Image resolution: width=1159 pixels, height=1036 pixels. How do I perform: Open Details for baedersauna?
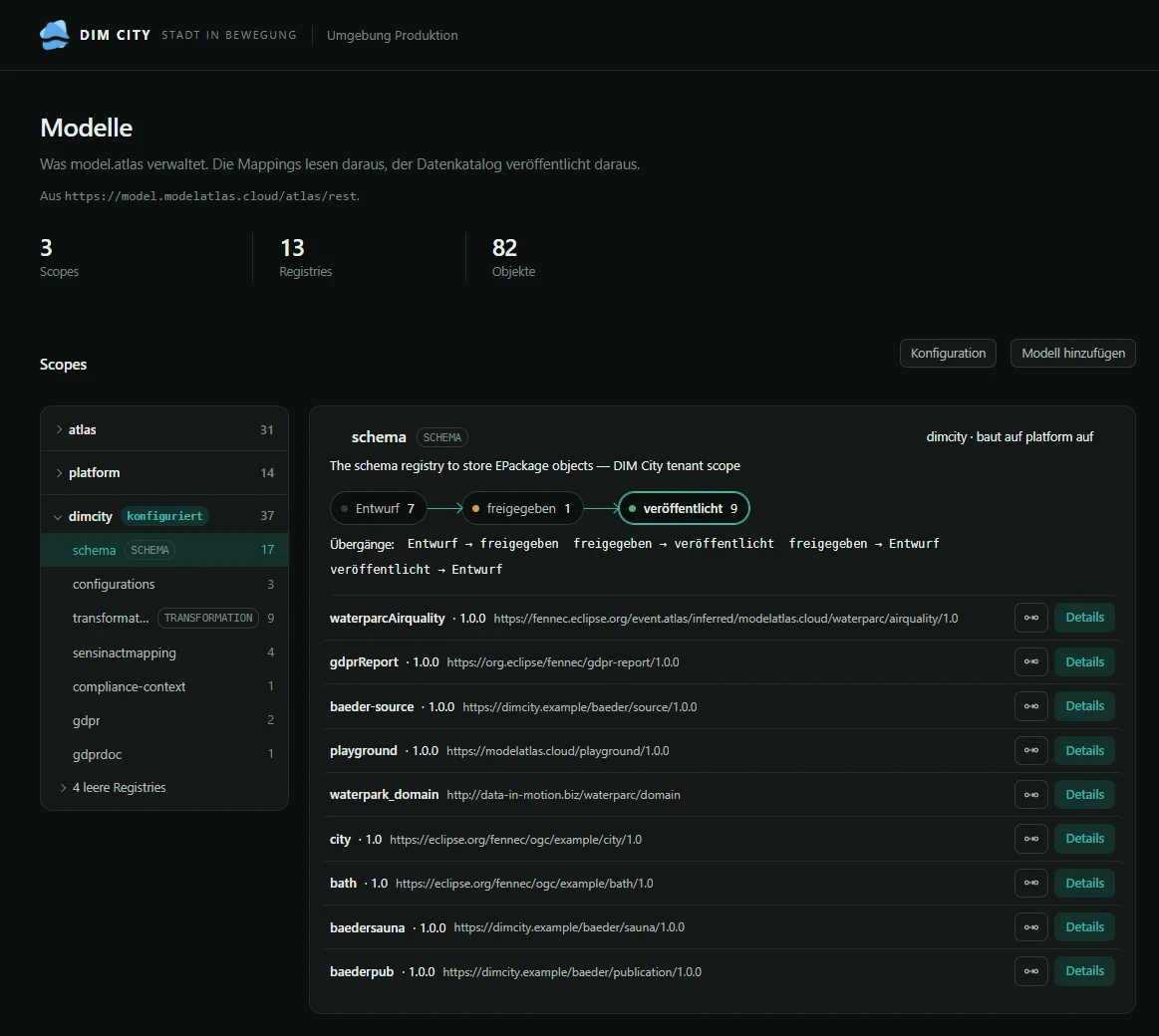[x=1084, y=927]
